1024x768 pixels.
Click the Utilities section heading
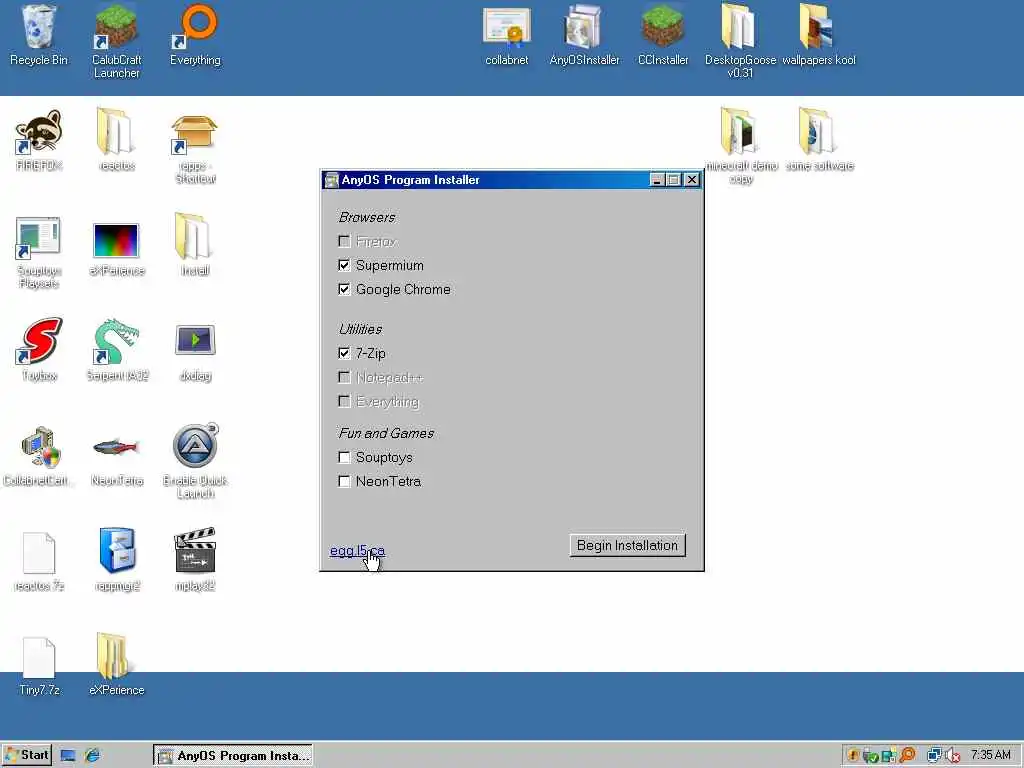coord(360,329)
